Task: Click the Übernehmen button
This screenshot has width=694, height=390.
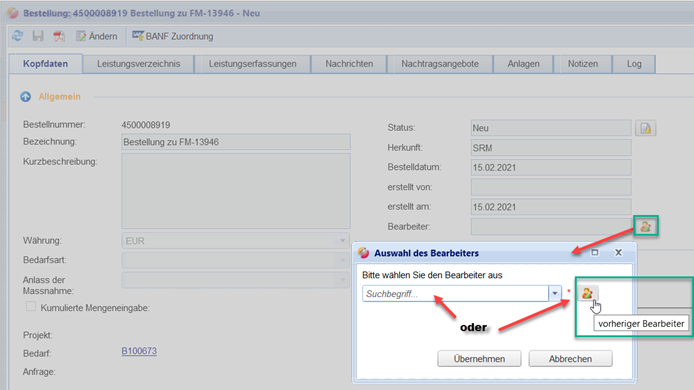Action: [479, 359]
